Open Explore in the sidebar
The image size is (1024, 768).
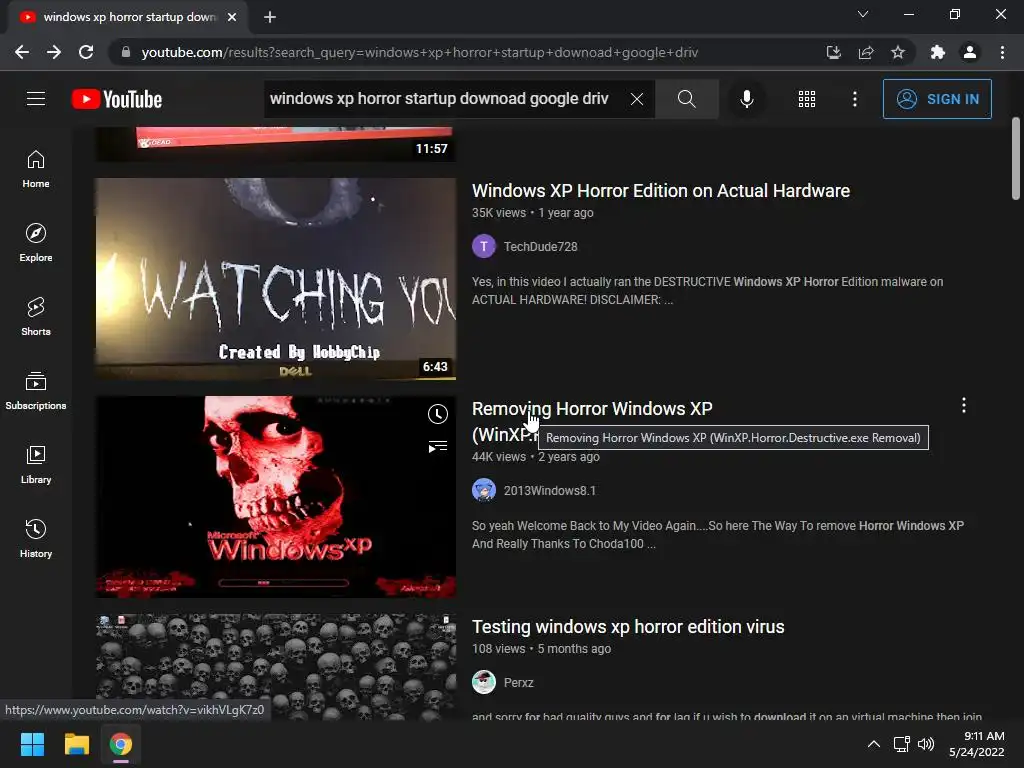36,243
